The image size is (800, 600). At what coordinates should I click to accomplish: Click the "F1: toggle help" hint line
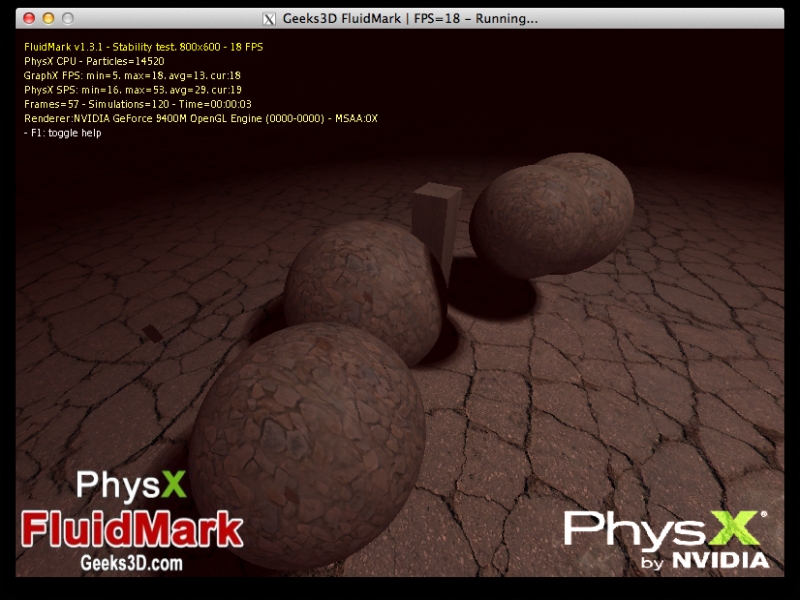click(x=62, y=133)
